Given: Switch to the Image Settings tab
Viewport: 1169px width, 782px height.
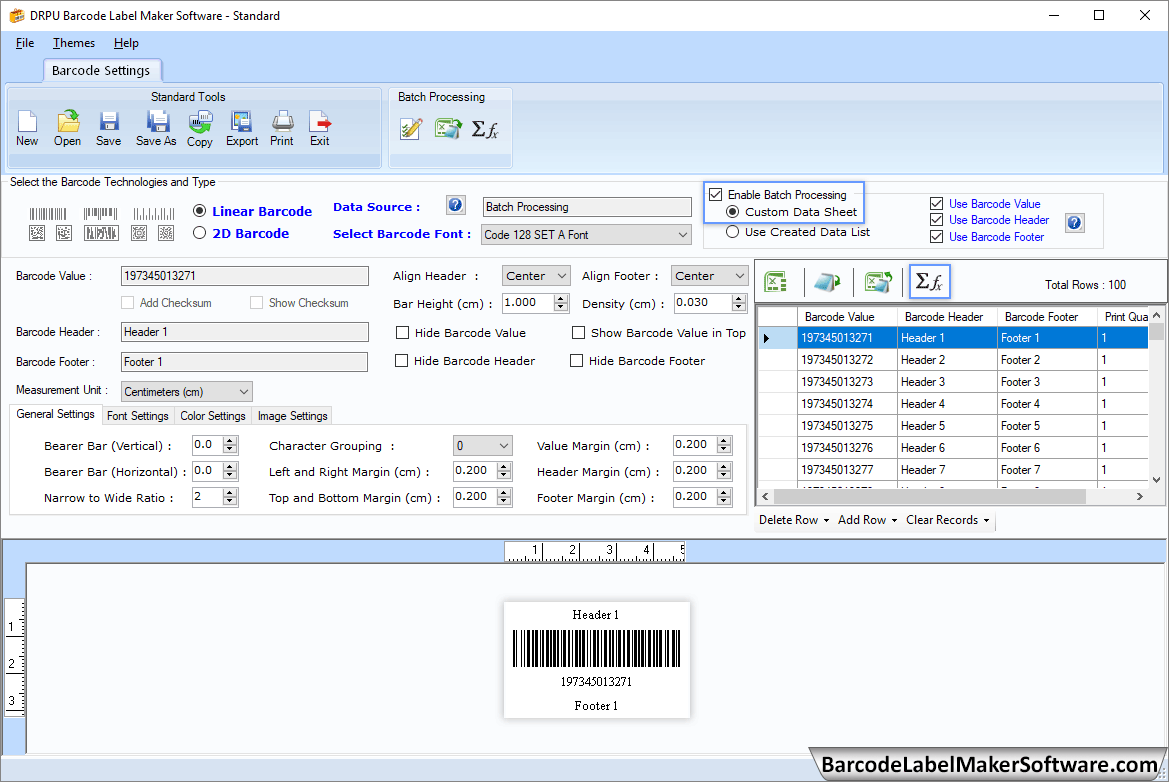Looking at the screenshot, I should 292,416.
